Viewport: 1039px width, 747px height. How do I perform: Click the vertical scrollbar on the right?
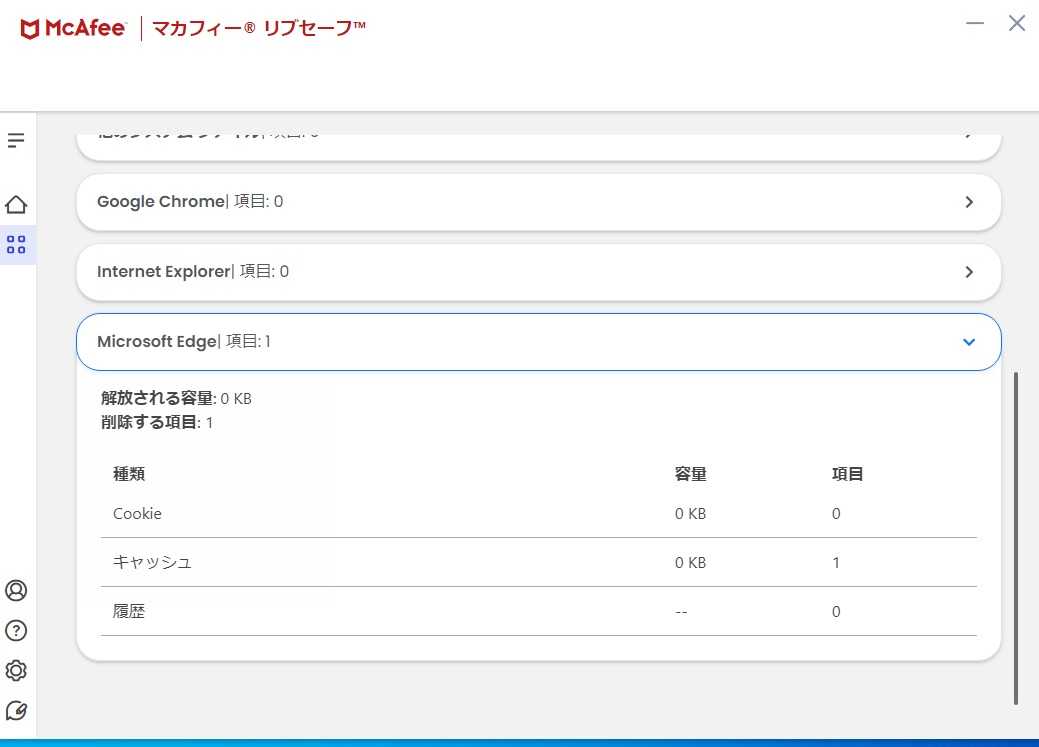1016,538
